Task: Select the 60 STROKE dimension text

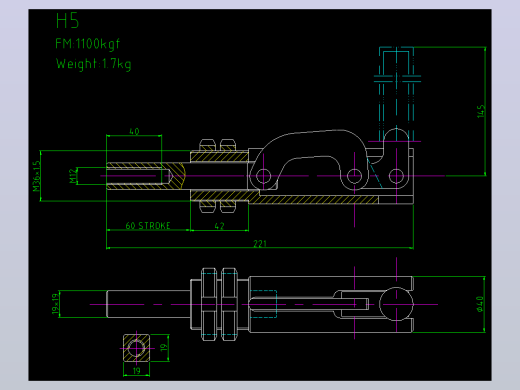Action: coord(148,226)
